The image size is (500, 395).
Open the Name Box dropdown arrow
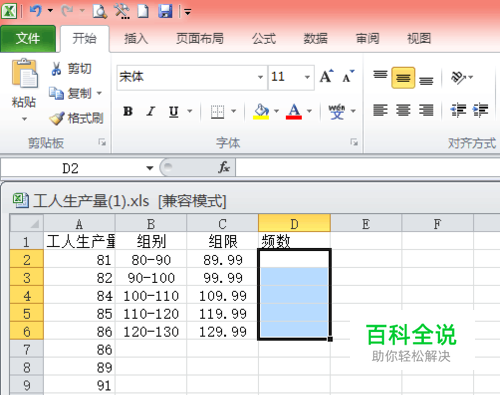tap(150, 168)
